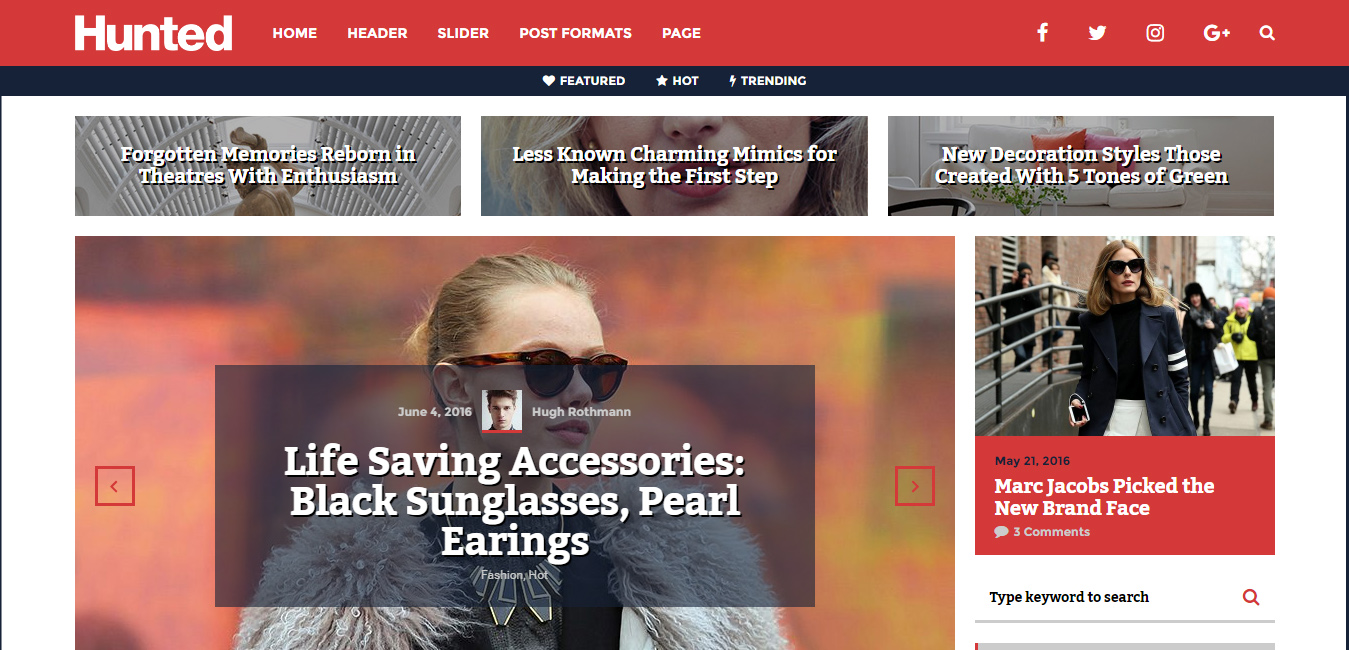Expand the Page menu item
Image resolution: width=1349 pixels, height=650 pixels.
click(x=681, y=33)
